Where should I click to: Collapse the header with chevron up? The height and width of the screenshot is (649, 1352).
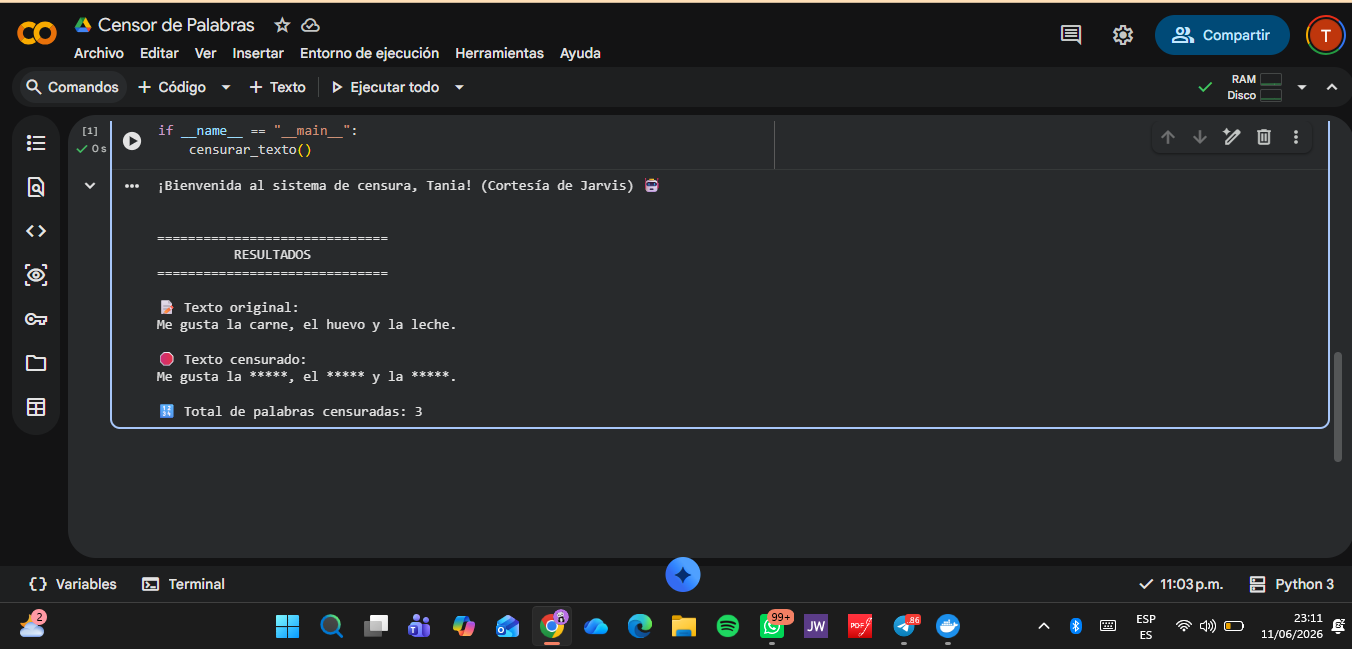[x=1332, y=87]
